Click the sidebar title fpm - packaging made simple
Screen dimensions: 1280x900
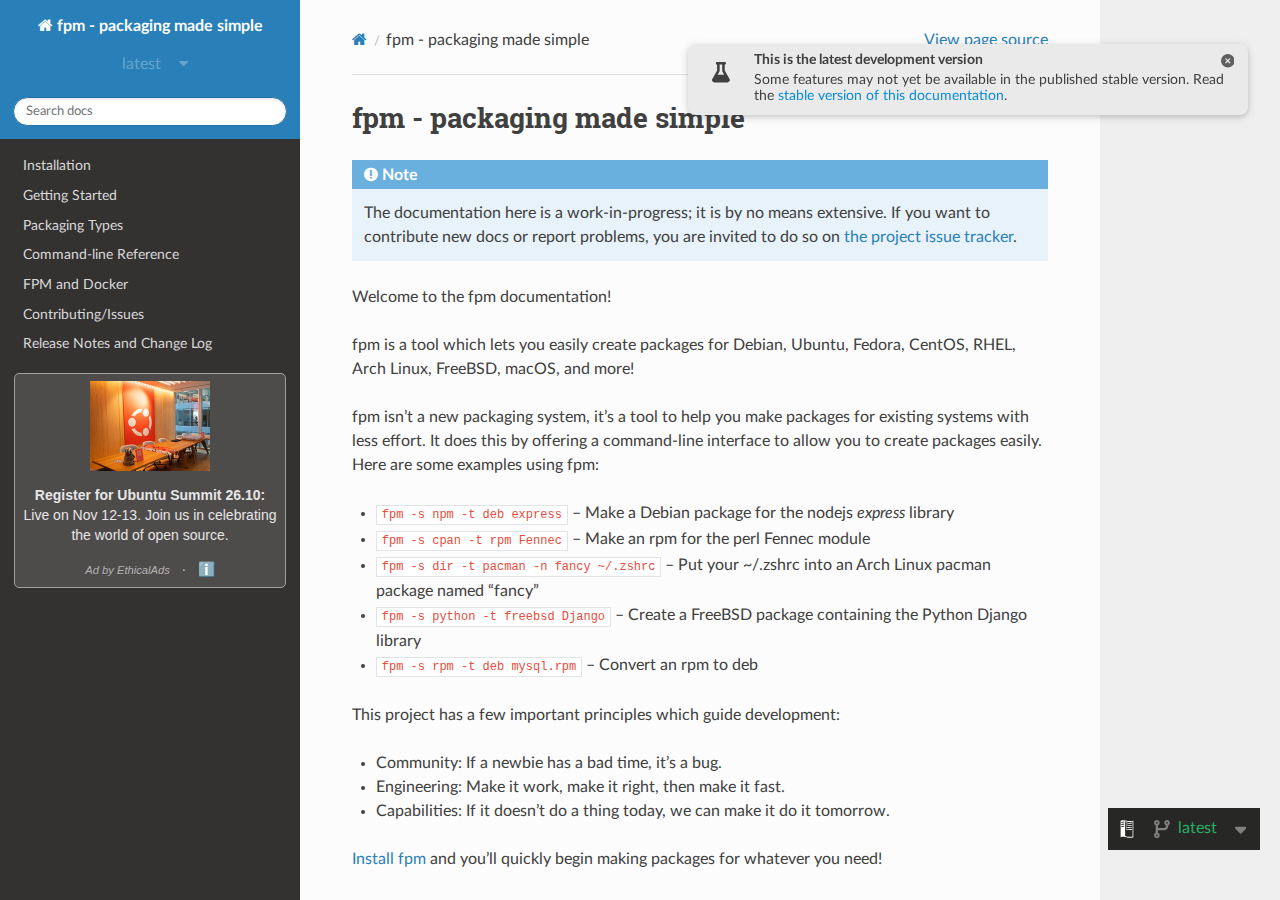tap(150, 26)
